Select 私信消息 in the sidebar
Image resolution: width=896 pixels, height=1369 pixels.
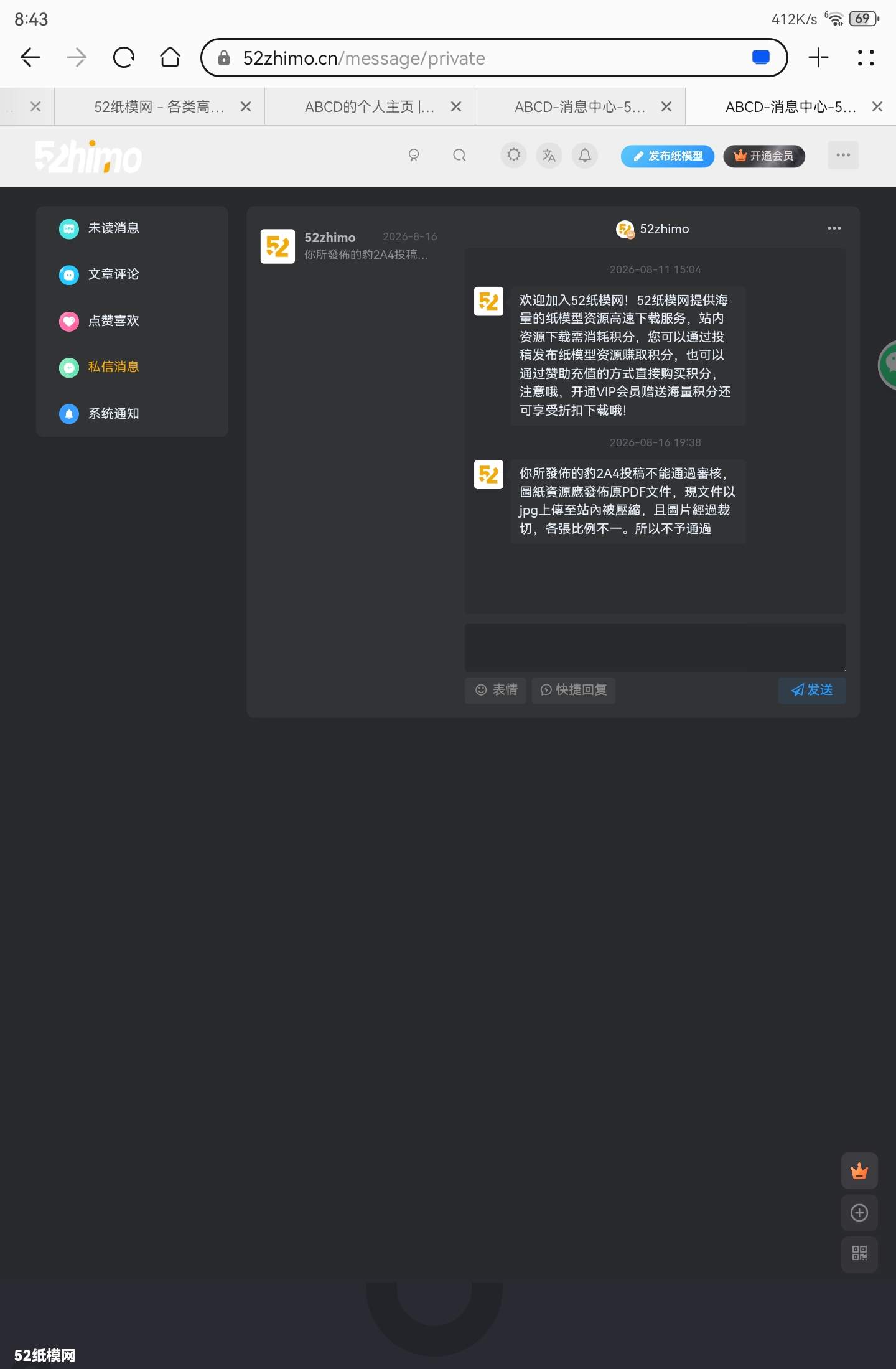tap(132, 367)
